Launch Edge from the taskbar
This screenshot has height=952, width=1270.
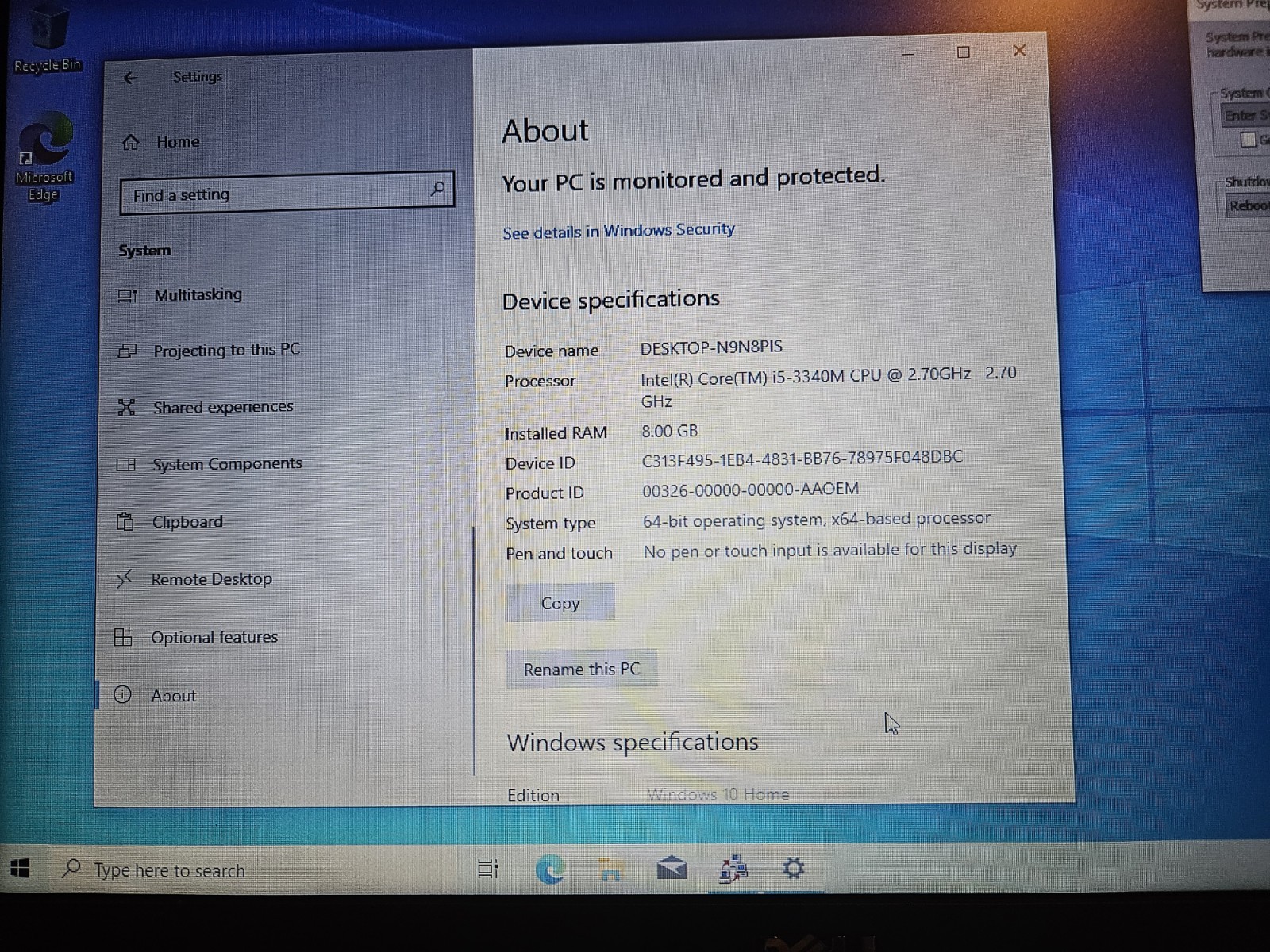pyautogui.click(x=550, y=869)
